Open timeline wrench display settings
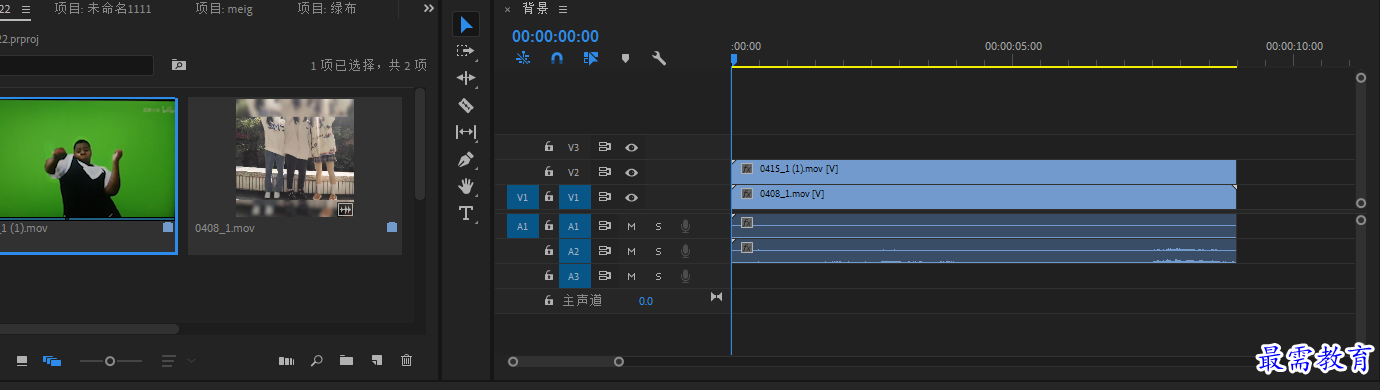The image size is (1380, 390). tap(659, 58)
